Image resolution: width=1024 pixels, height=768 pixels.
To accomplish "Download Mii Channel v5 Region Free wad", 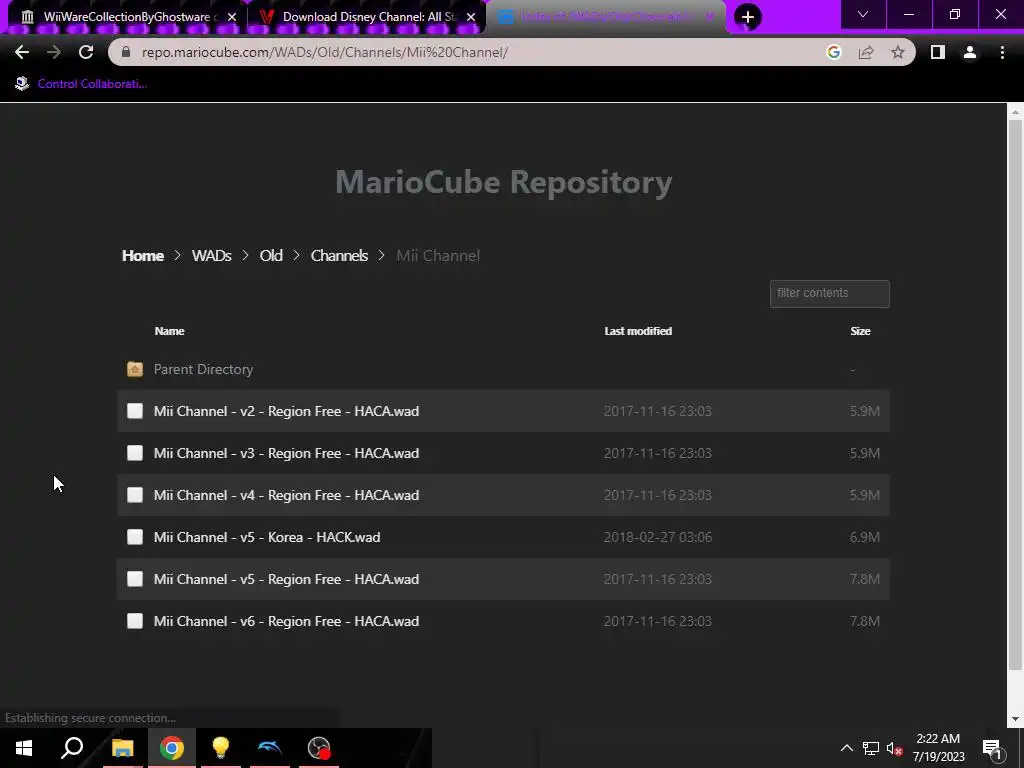I will click(x=286, y=579).
